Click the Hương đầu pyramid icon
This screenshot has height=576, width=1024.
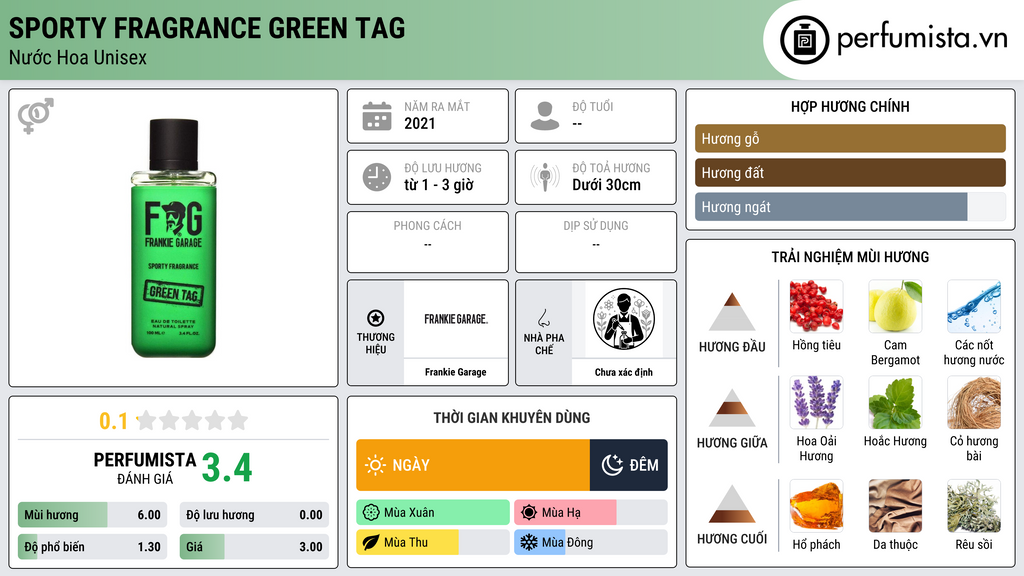tap(732, 312)
